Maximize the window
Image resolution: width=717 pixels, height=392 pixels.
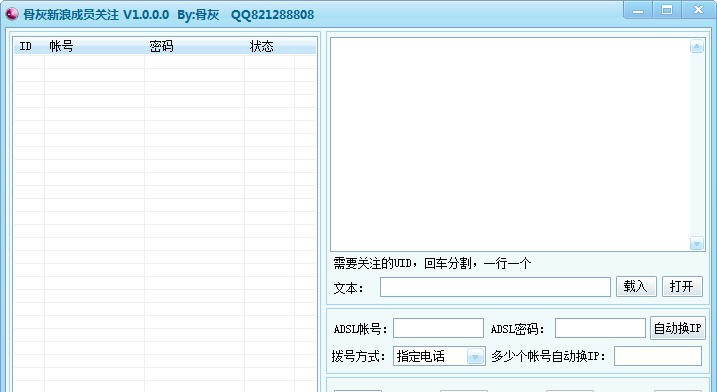667,10
